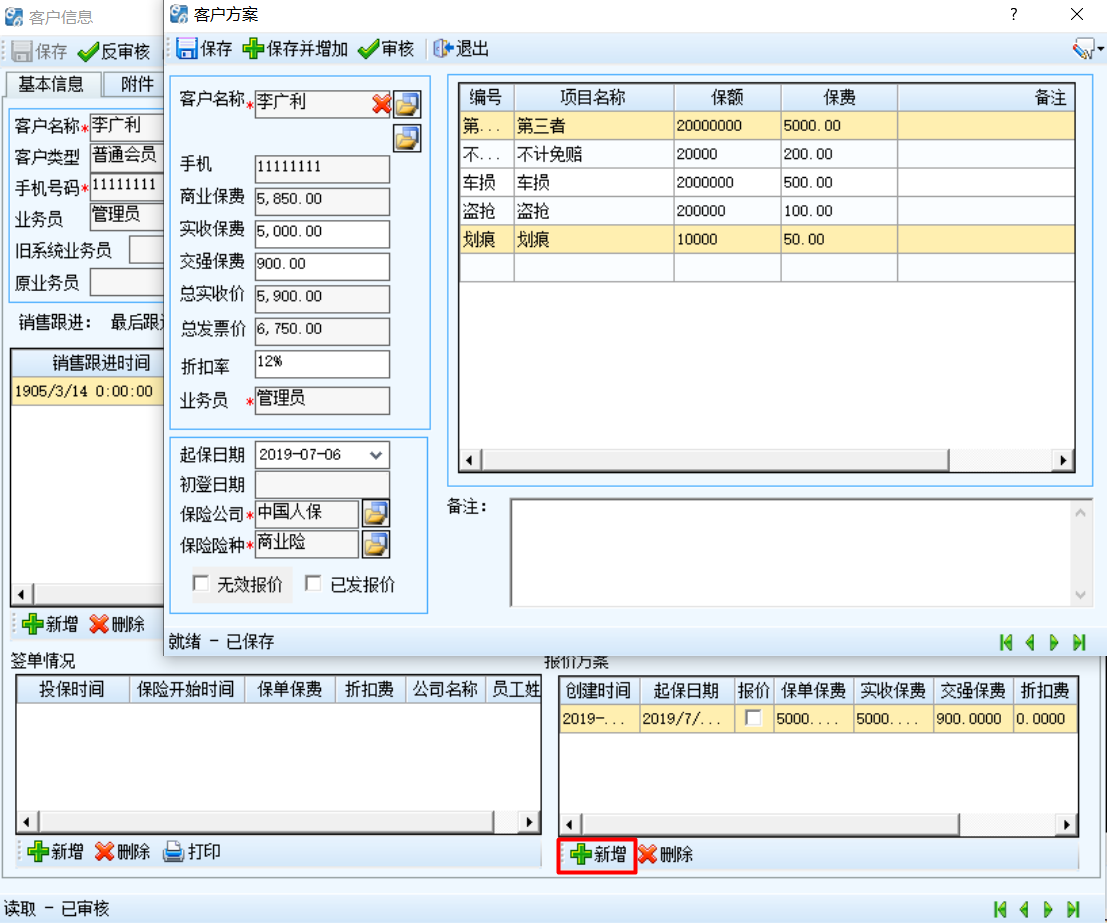Select the 基本信息 tab
The image size is (1107, 923).
coord(51,84)
